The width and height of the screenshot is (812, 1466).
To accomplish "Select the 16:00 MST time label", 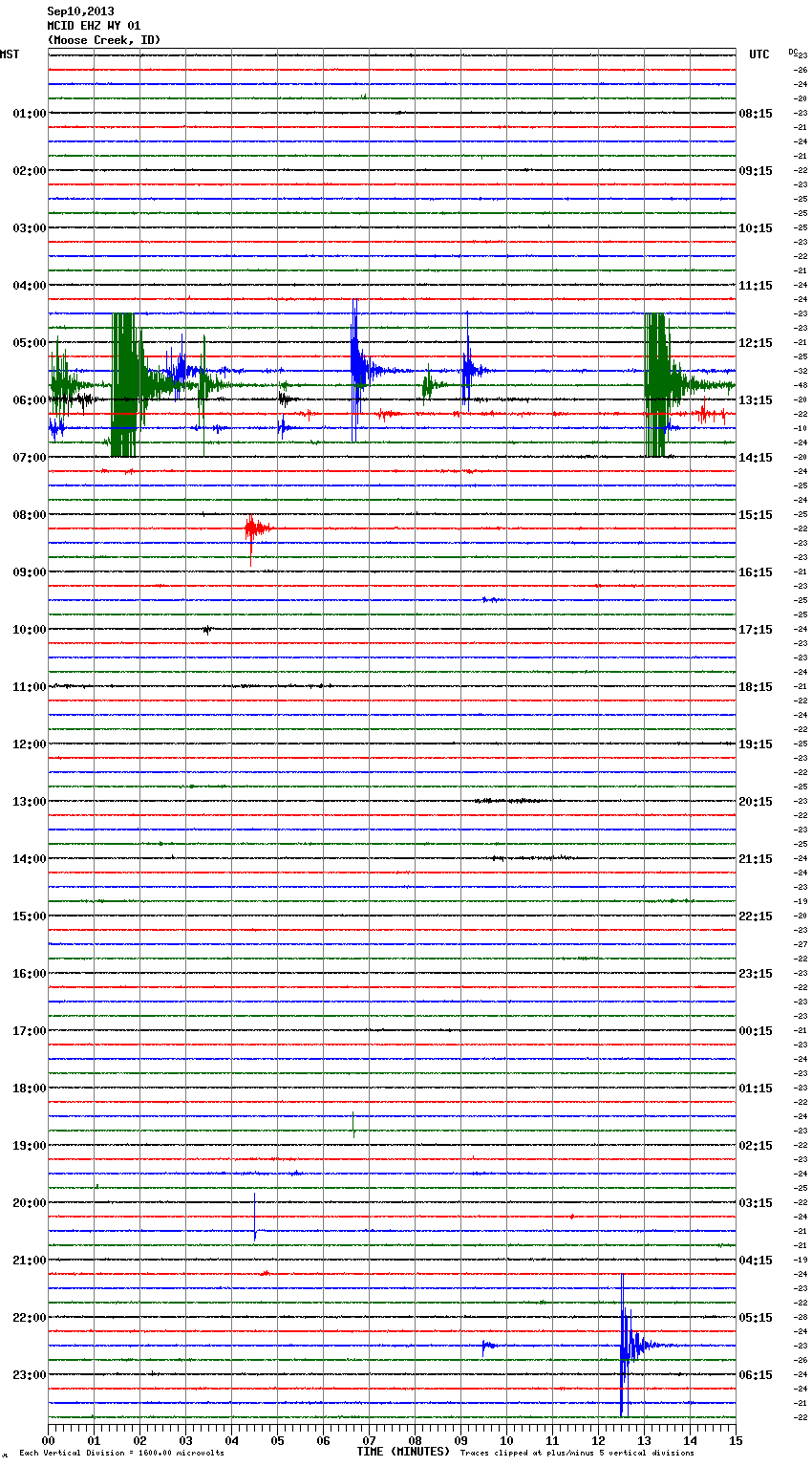I will pos(30,973).
